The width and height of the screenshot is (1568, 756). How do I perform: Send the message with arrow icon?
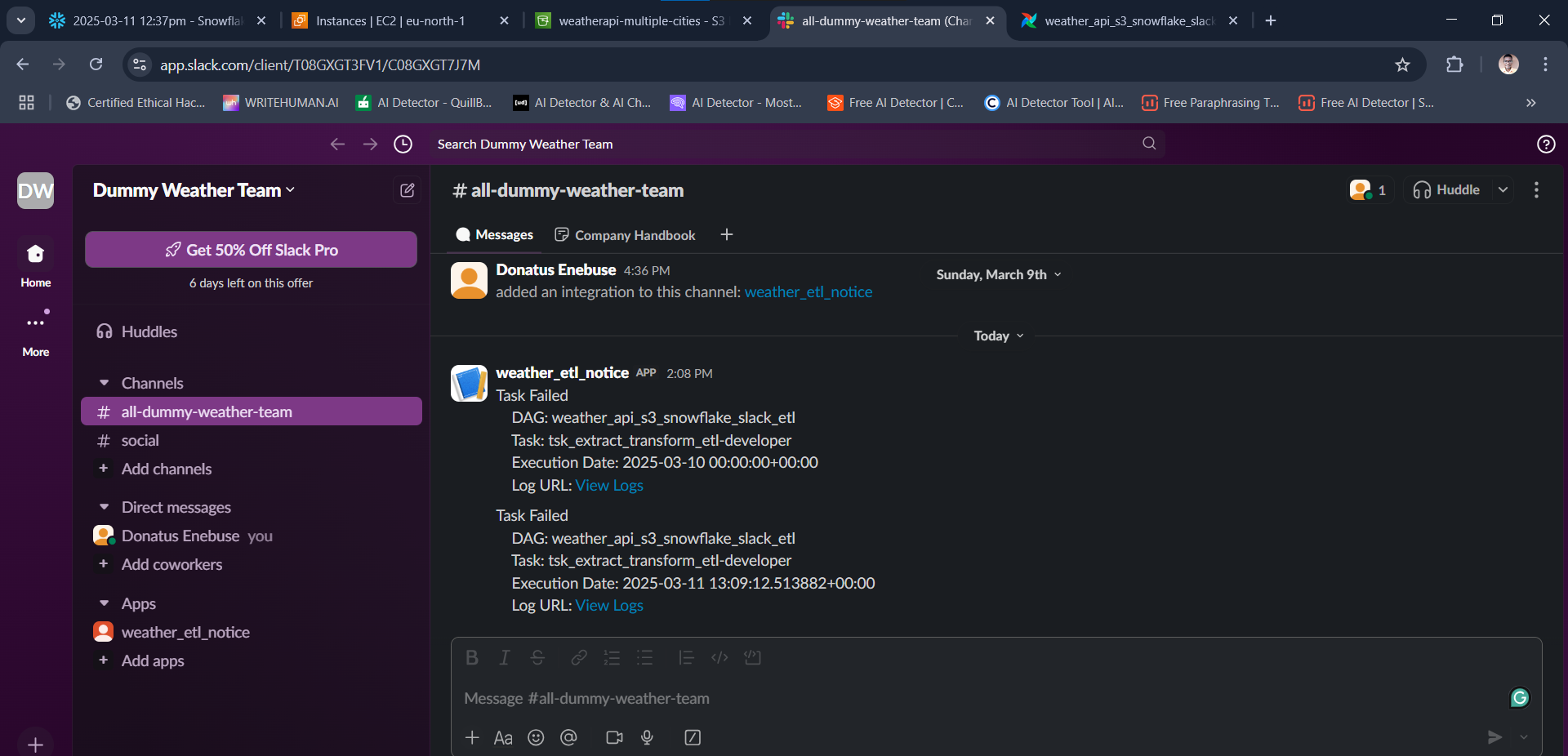(1494, 737)
